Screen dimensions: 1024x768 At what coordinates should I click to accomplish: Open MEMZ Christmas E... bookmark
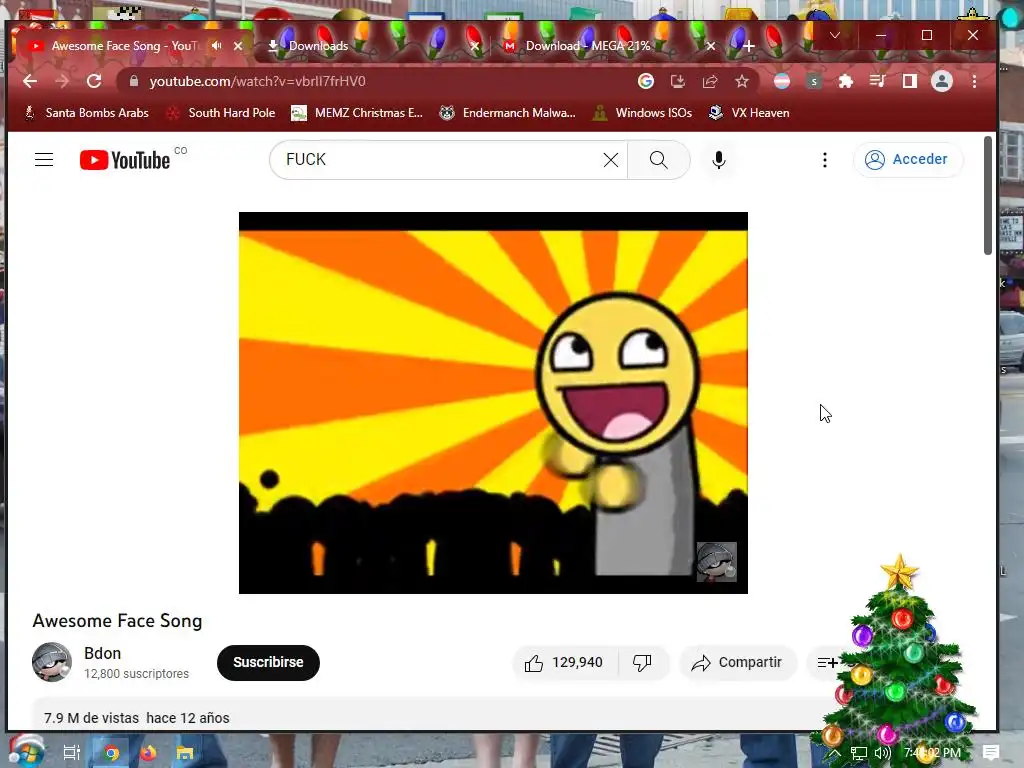tap(357, 113)
